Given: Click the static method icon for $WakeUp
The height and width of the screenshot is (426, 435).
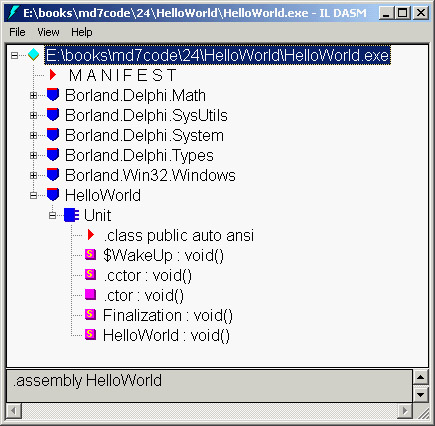Looking at the screenshot, I should coord(90,255).
